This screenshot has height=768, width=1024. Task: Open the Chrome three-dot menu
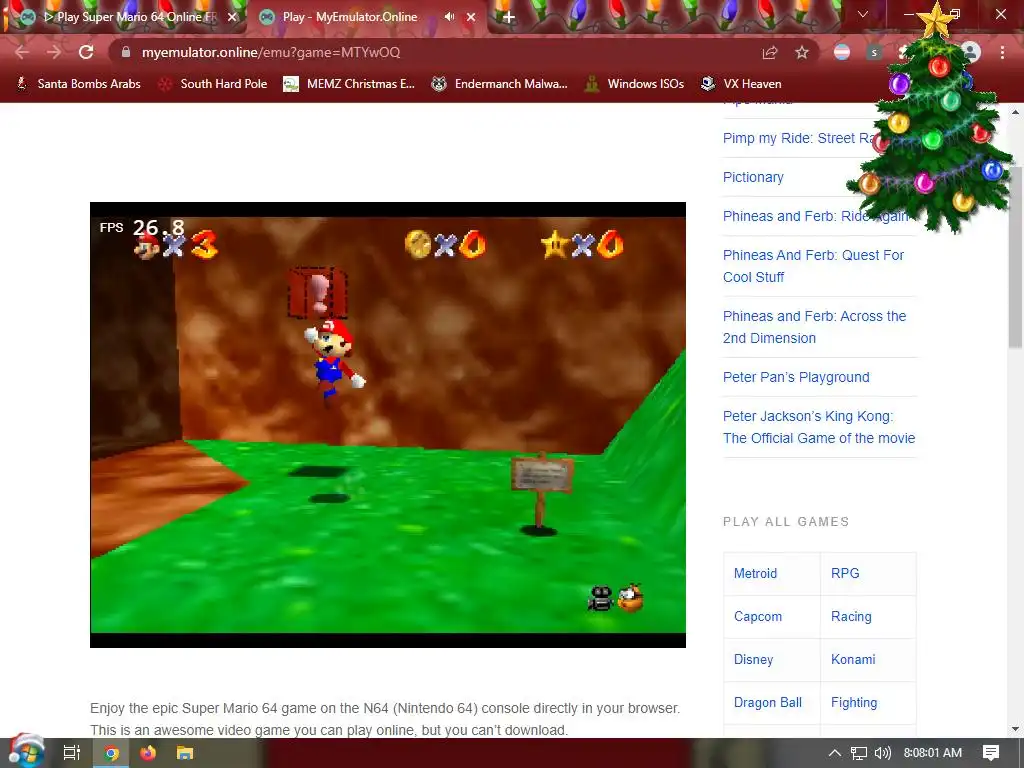[1002, 52]
